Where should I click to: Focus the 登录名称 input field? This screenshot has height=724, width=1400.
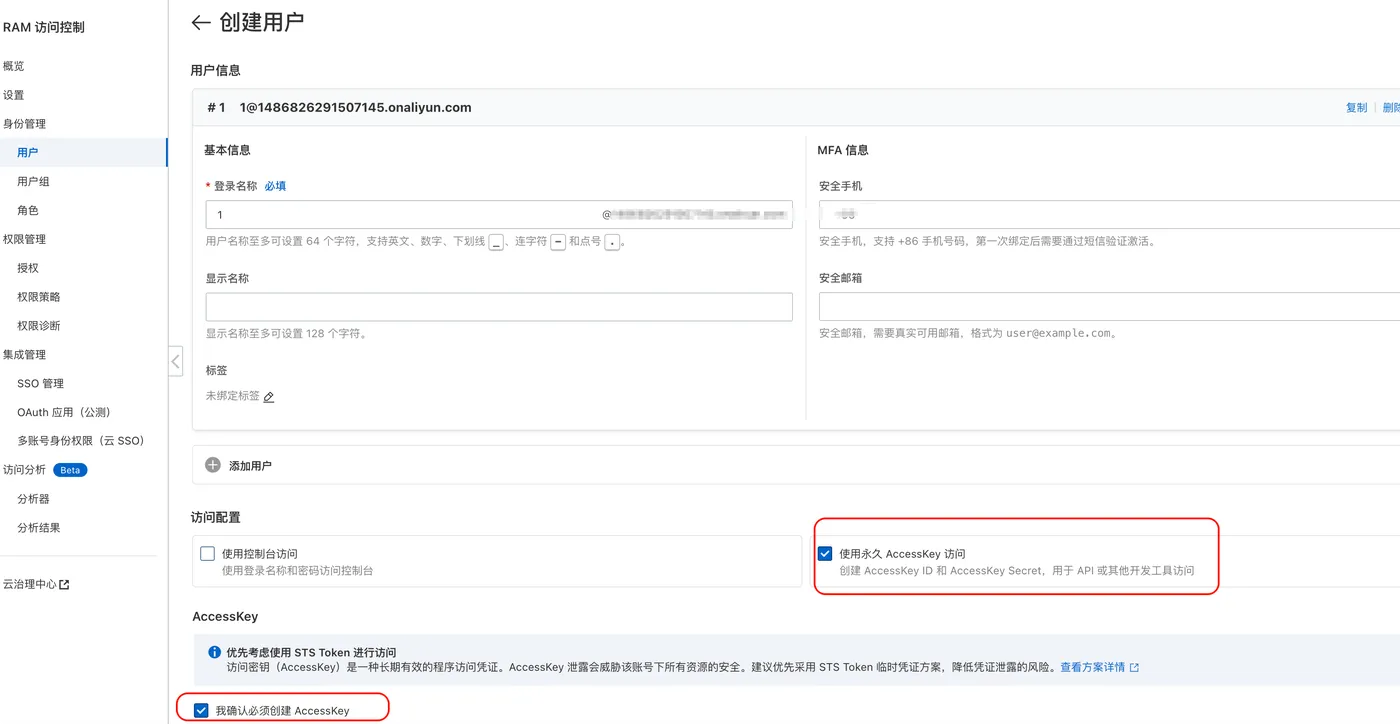[x=499, y=215]
